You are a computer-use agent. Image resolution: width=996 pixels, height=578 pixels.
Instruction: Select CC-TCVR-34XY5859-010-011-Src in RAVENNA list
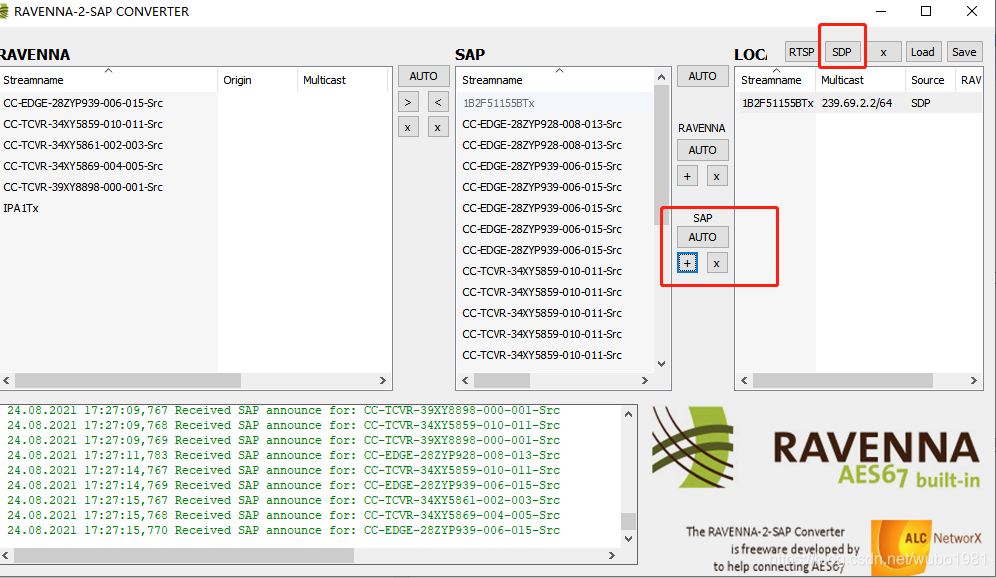coord(83,124)
